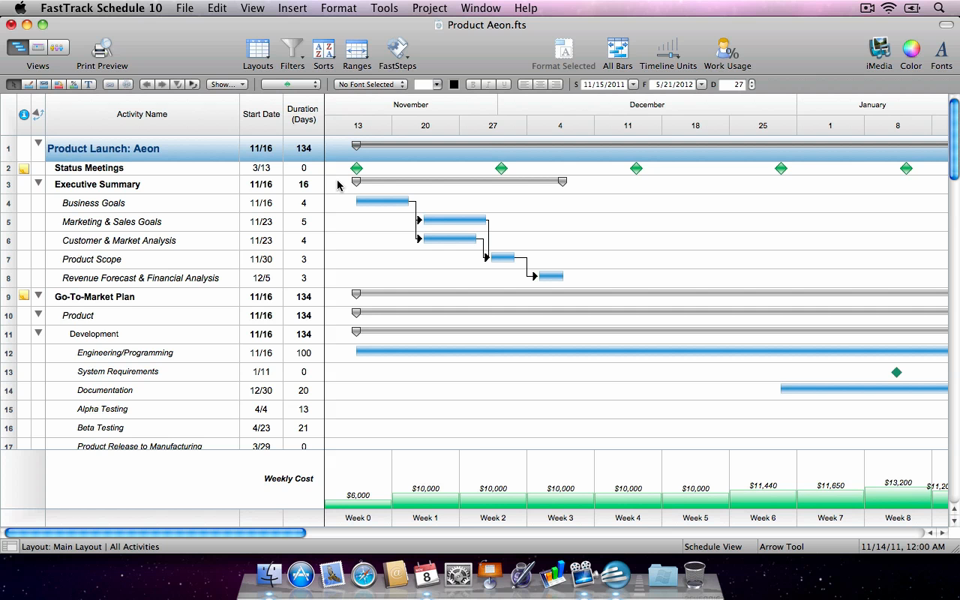Viewport: 960px width, 600px height.
Task: Click the Duration (Days) column header
Action: point(304,114)
